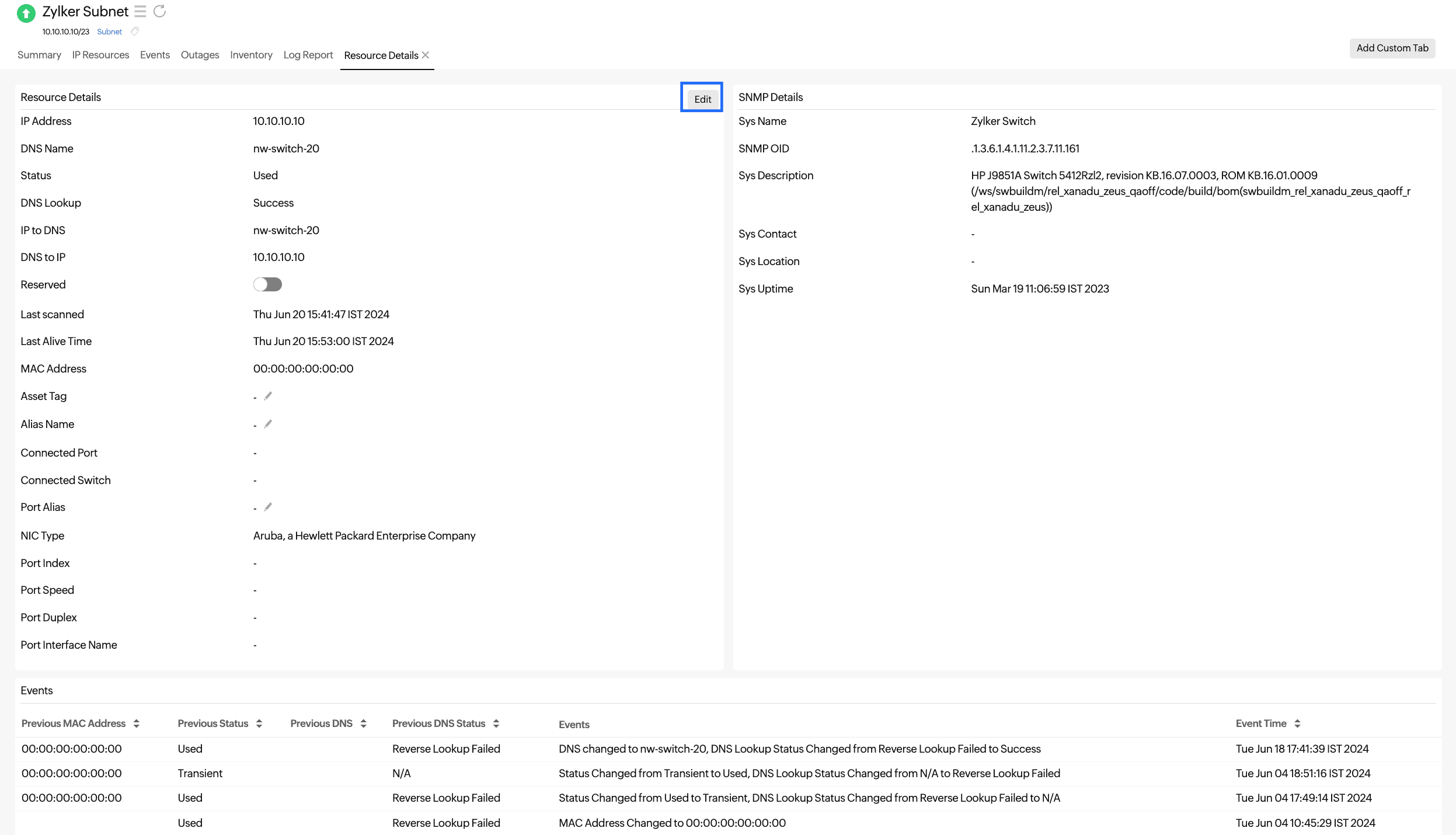
Task: Edit the Port Alias using its pencil icon
Action: (x=268, y=507)
